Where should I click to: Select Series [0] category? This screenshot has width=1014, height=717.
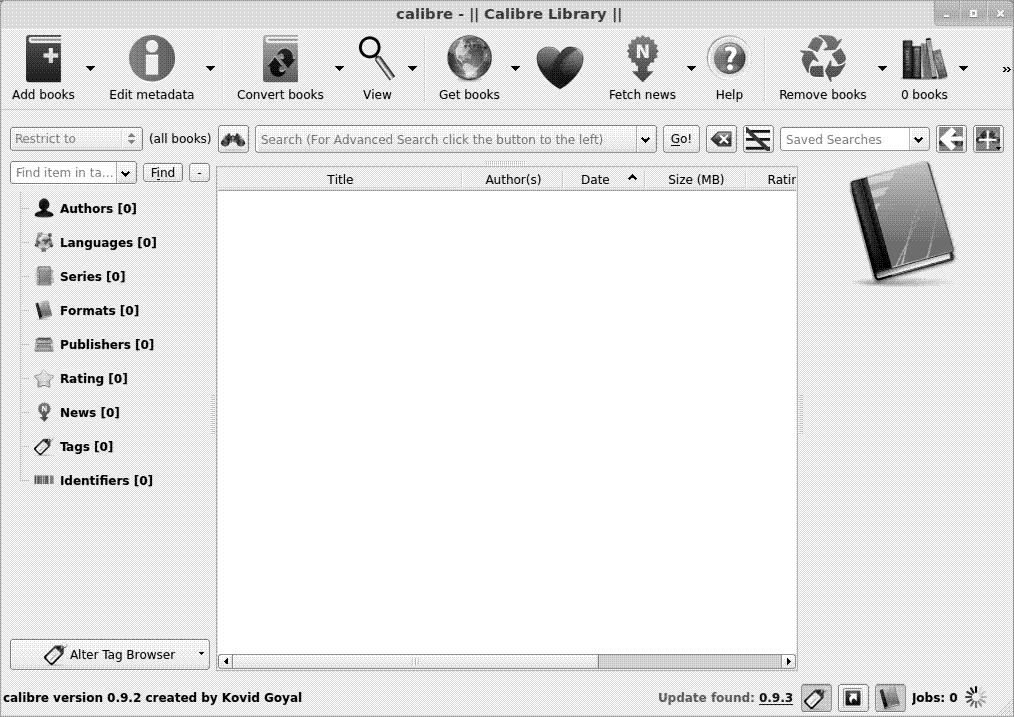coord(92,276)
